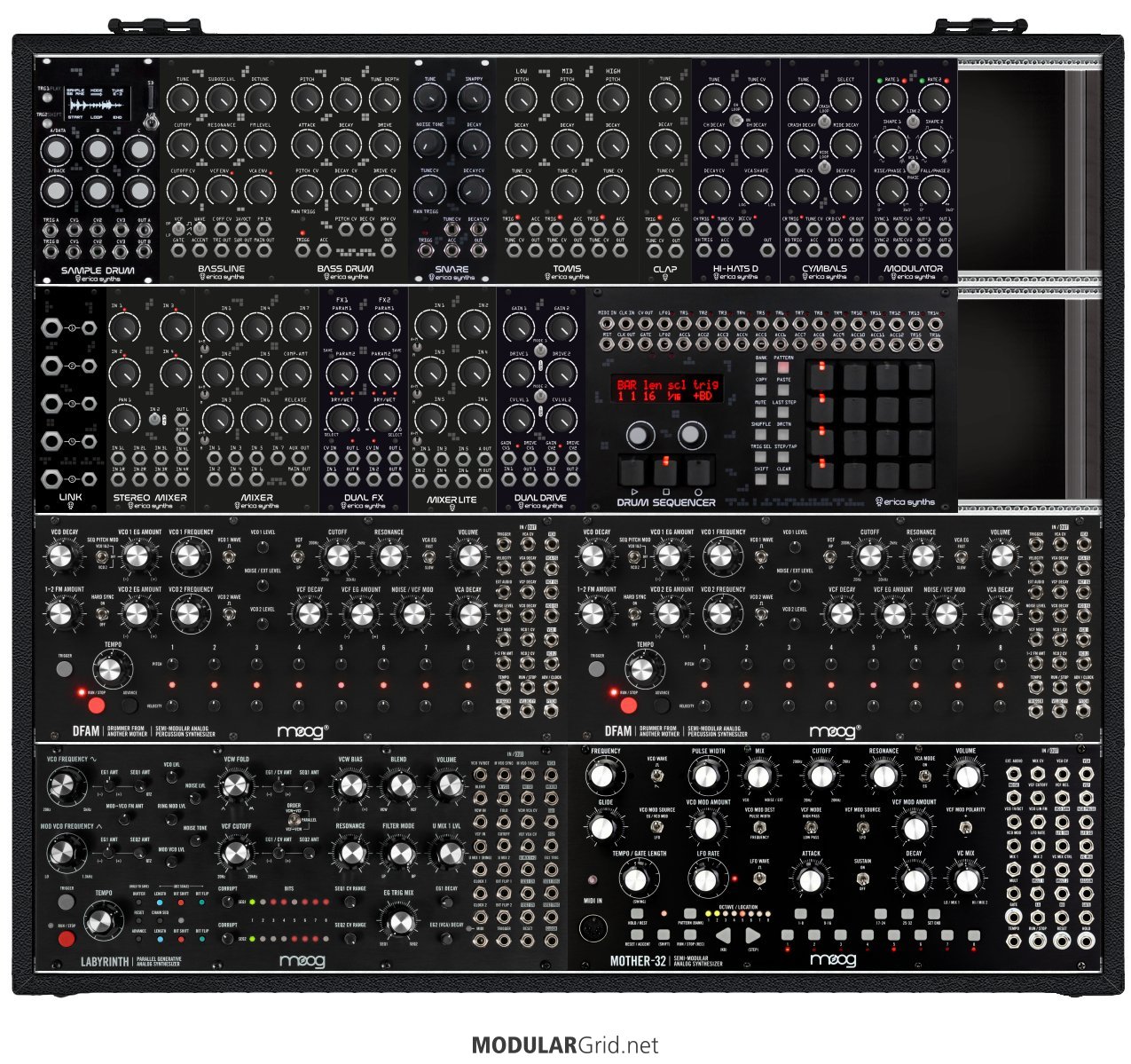The image size is (1131, 1064).
Task: Click the grey TRIGGER button on Labyrinth
Action: tap(66, 902)
